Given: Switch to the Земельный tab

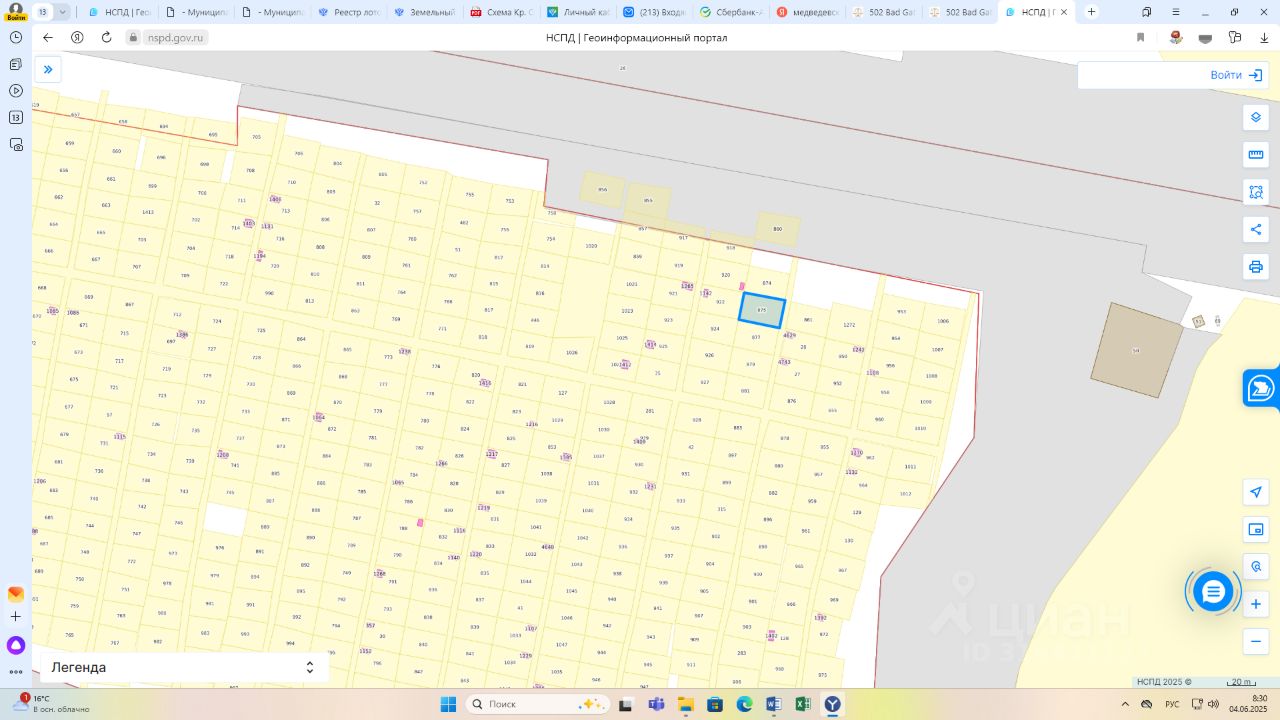Looking at the screenshot, I should tap(425, 12).
